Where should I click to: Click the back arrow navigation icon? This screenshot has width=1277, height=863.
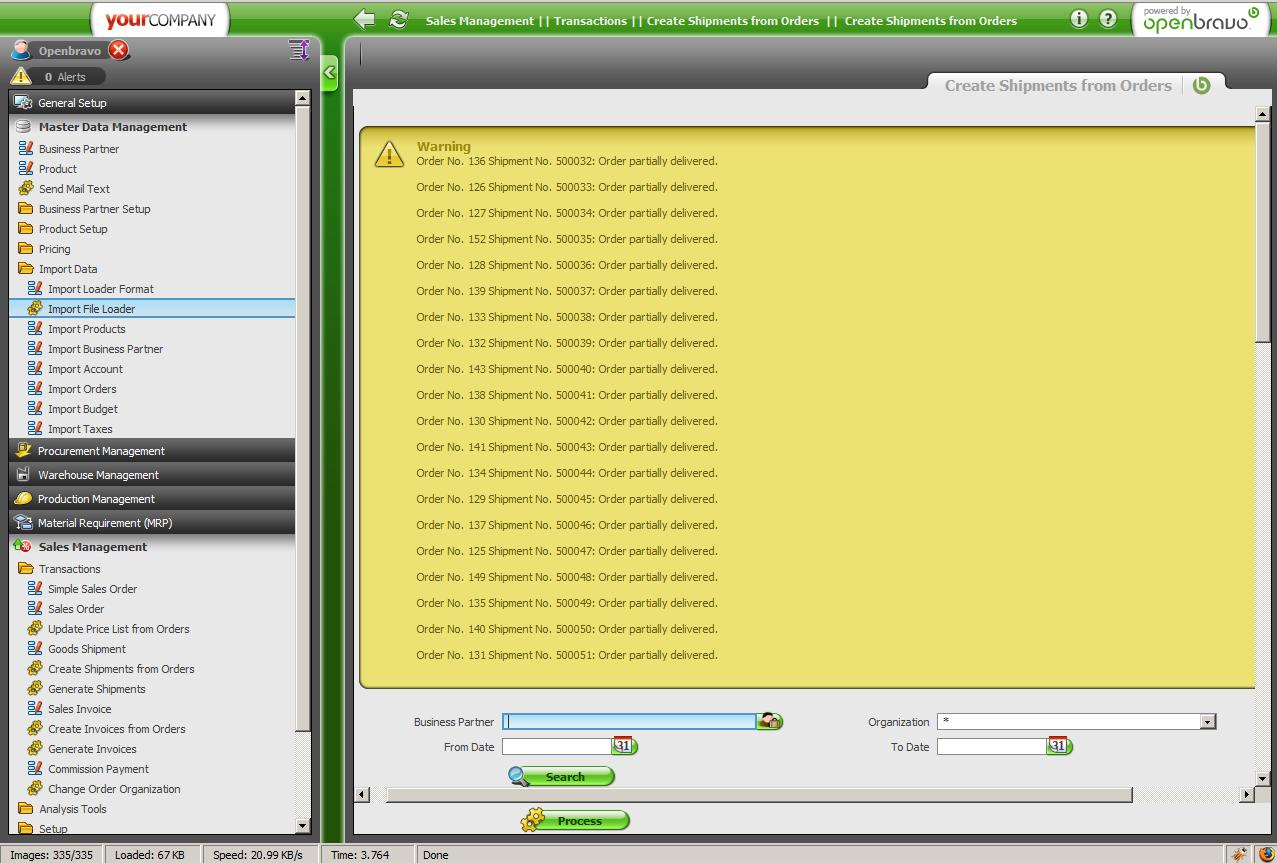pos(365,20)
